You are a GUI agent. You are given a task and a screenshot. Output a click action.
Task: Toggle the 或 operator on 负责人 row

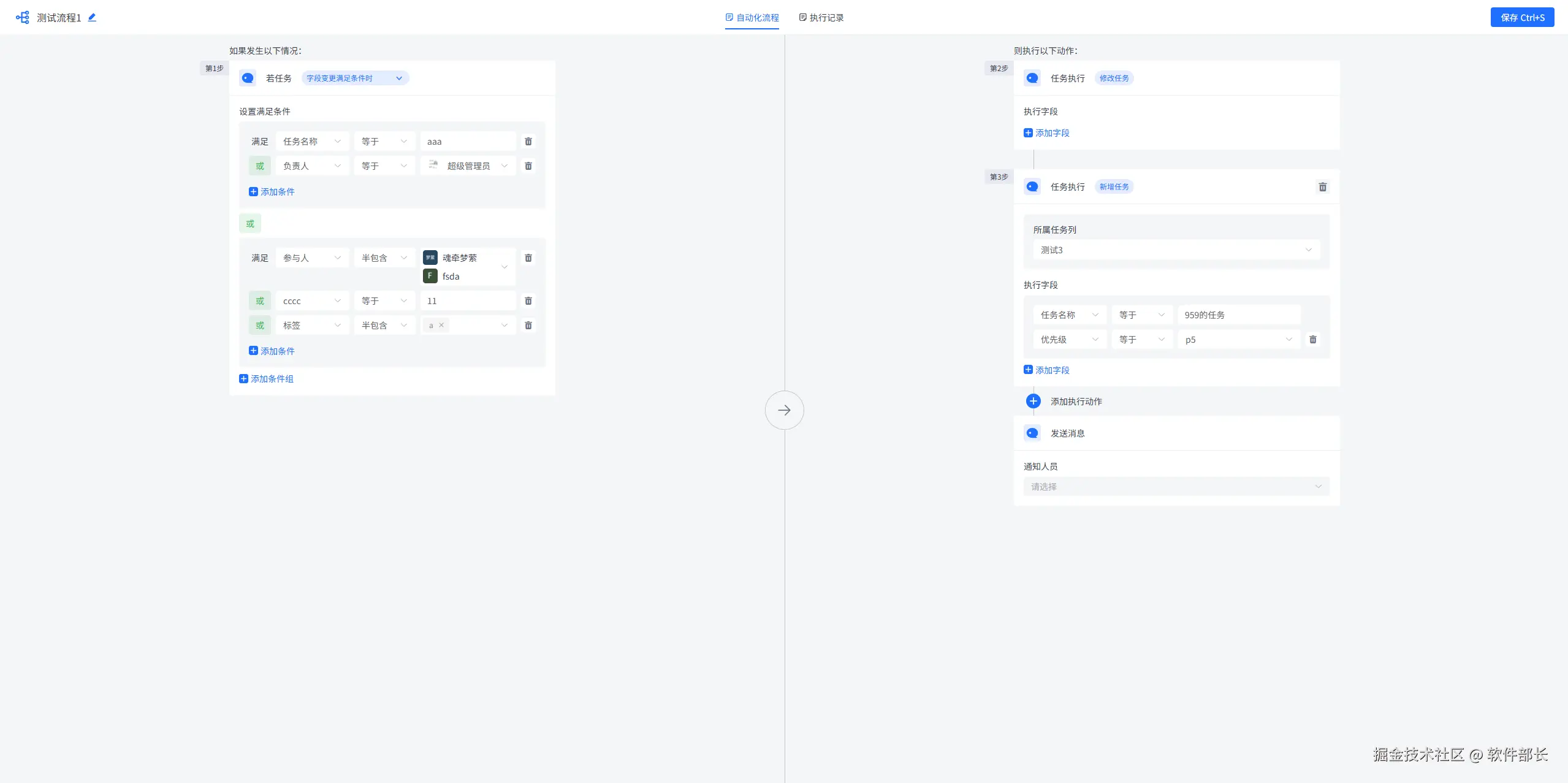(x=259, y=166)
